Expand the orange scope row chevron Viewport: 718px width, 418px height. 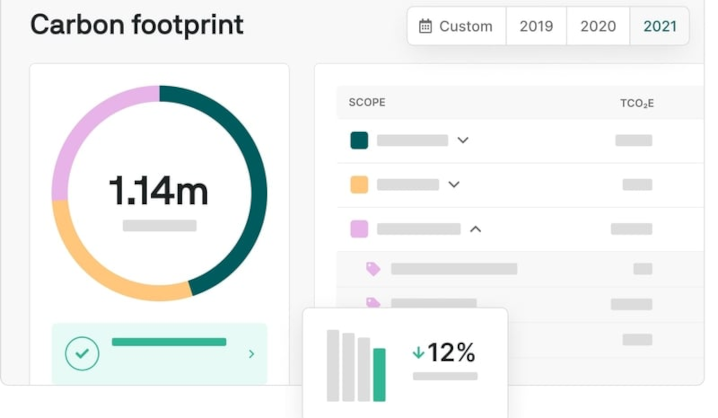coord(454,185)
